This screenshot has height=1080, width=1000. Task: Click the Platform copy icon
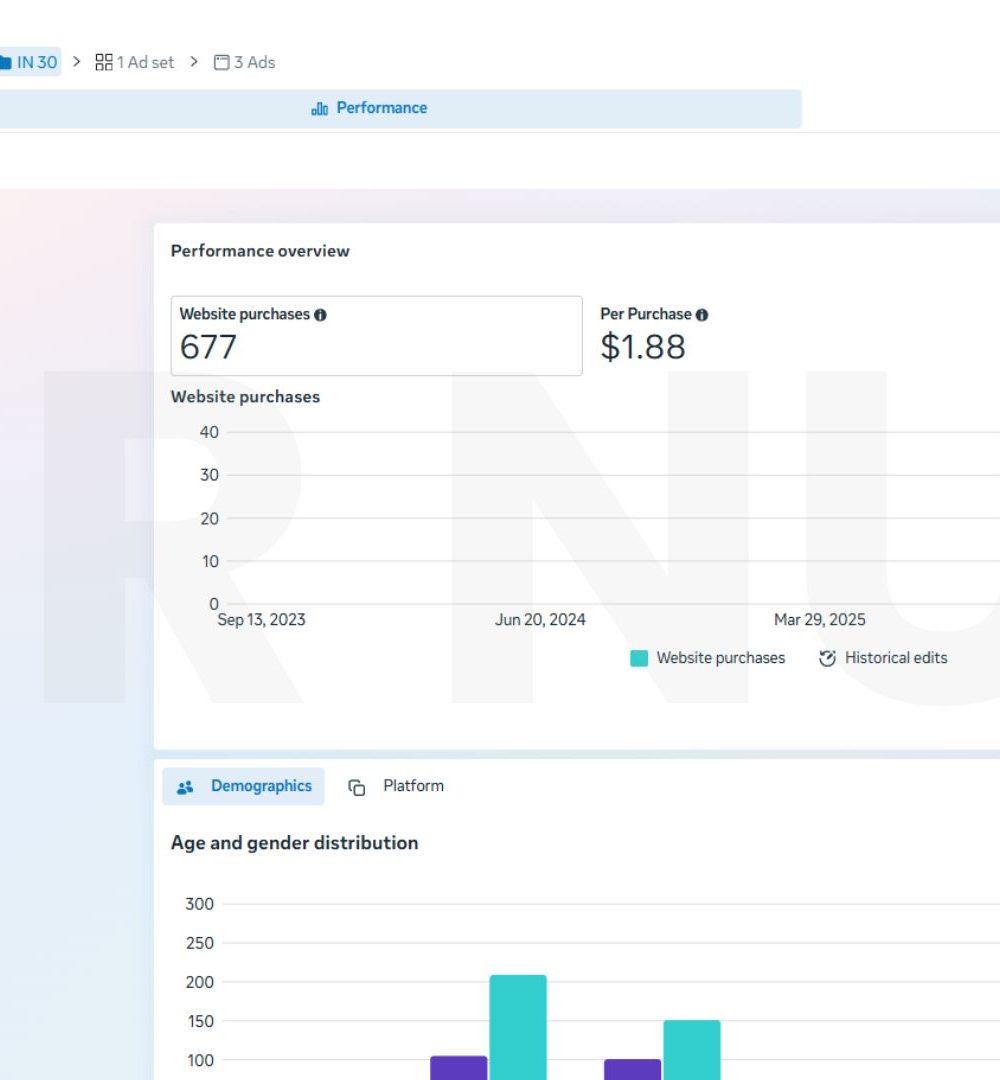pos(357,787)
